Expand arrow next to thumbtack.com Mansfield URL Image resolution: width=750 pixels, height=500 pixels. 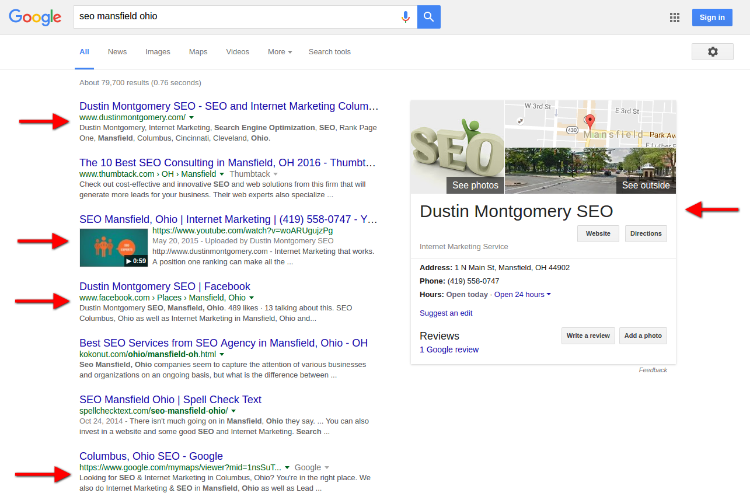(x=221, y=174)
